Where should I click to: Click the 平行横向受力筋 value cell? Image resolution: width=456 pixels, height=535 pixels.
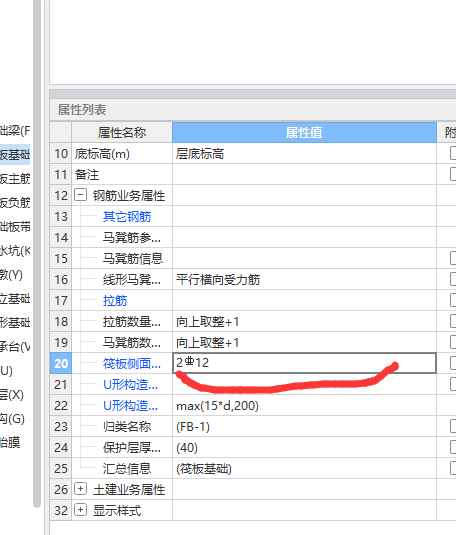pos(304,279)
